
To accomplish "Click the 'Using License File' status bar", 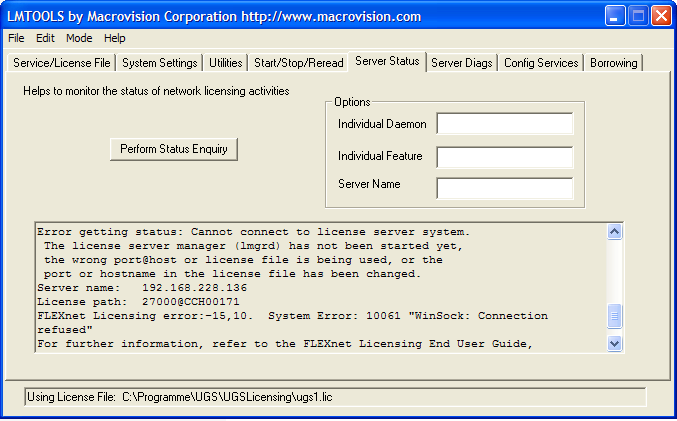I will [335, 397].
